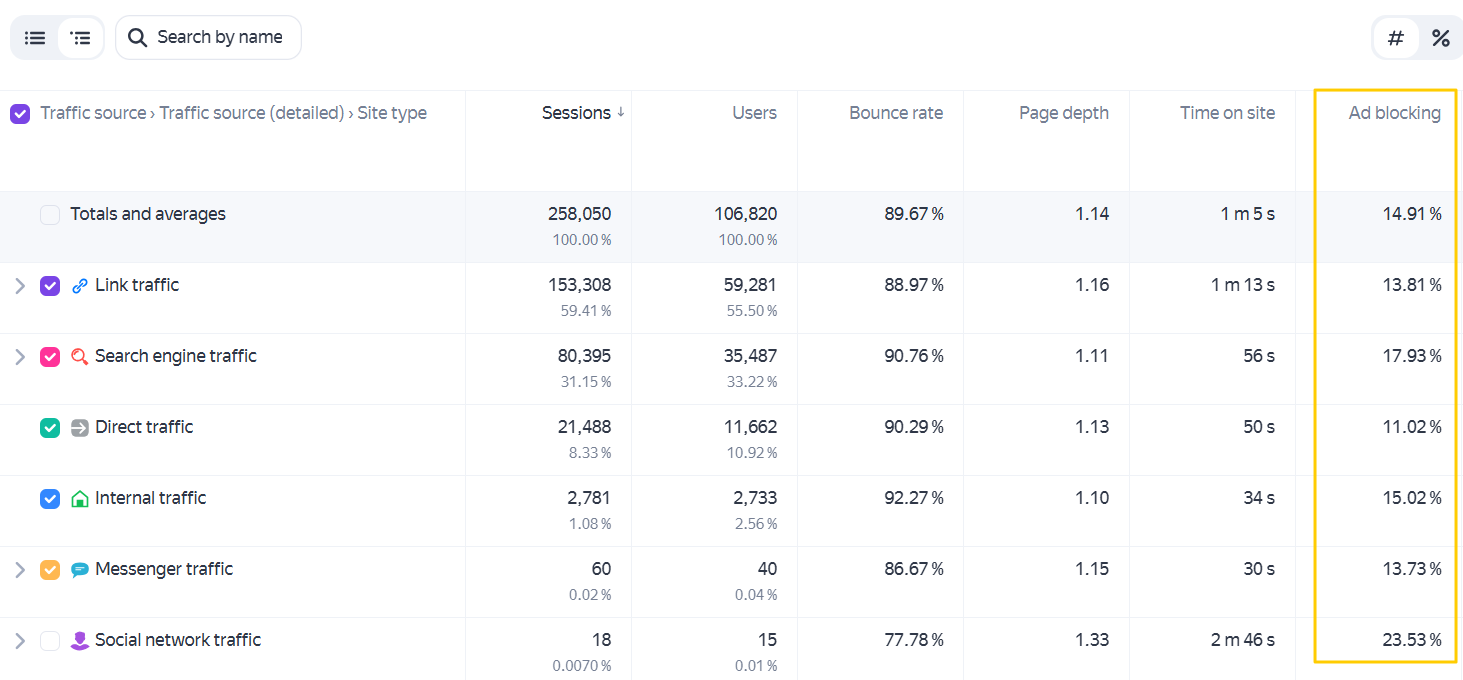Check the Totals and averages checkbox
The width and height of the screenshot is (1463, 680).
click(50, 215)
